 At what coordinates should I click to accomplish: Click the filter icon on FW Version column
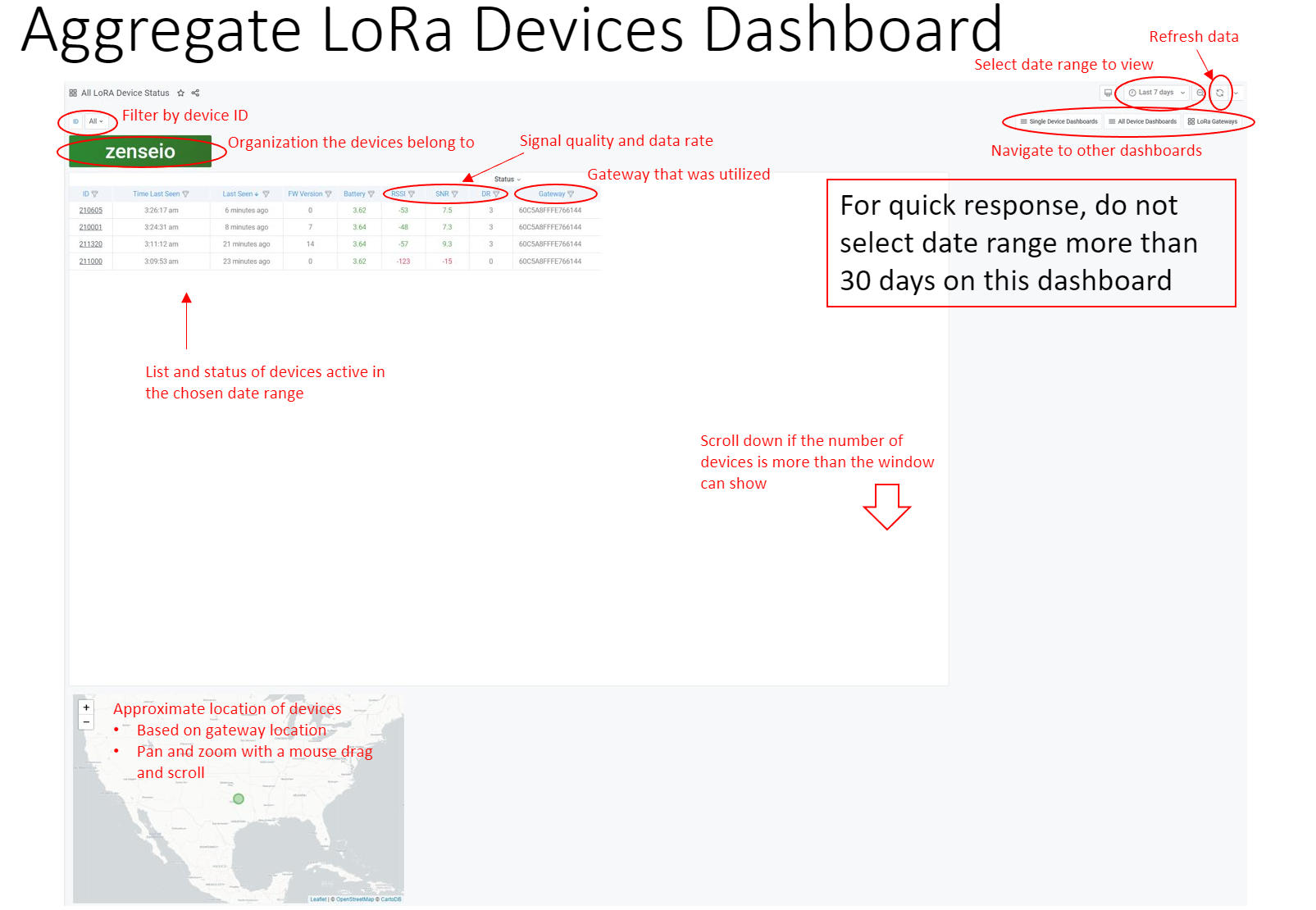point(329,194)
